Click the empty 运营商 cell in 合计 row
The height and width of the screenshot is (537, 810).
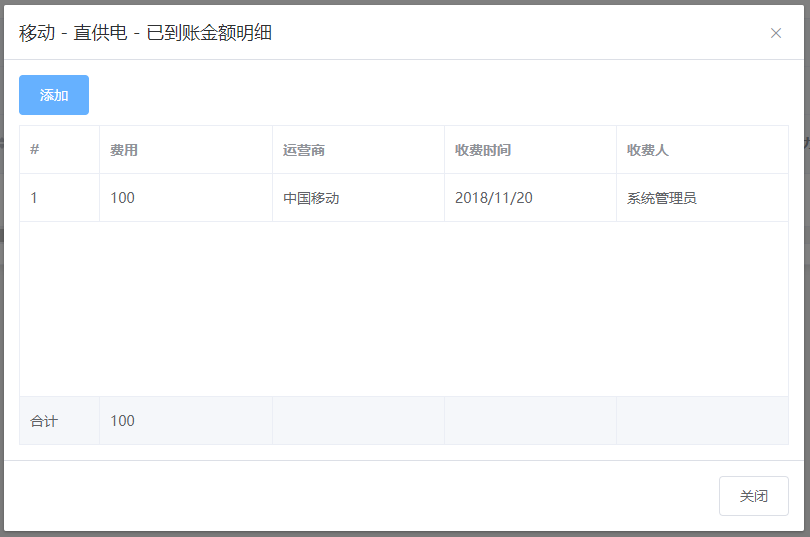(358, 421)
